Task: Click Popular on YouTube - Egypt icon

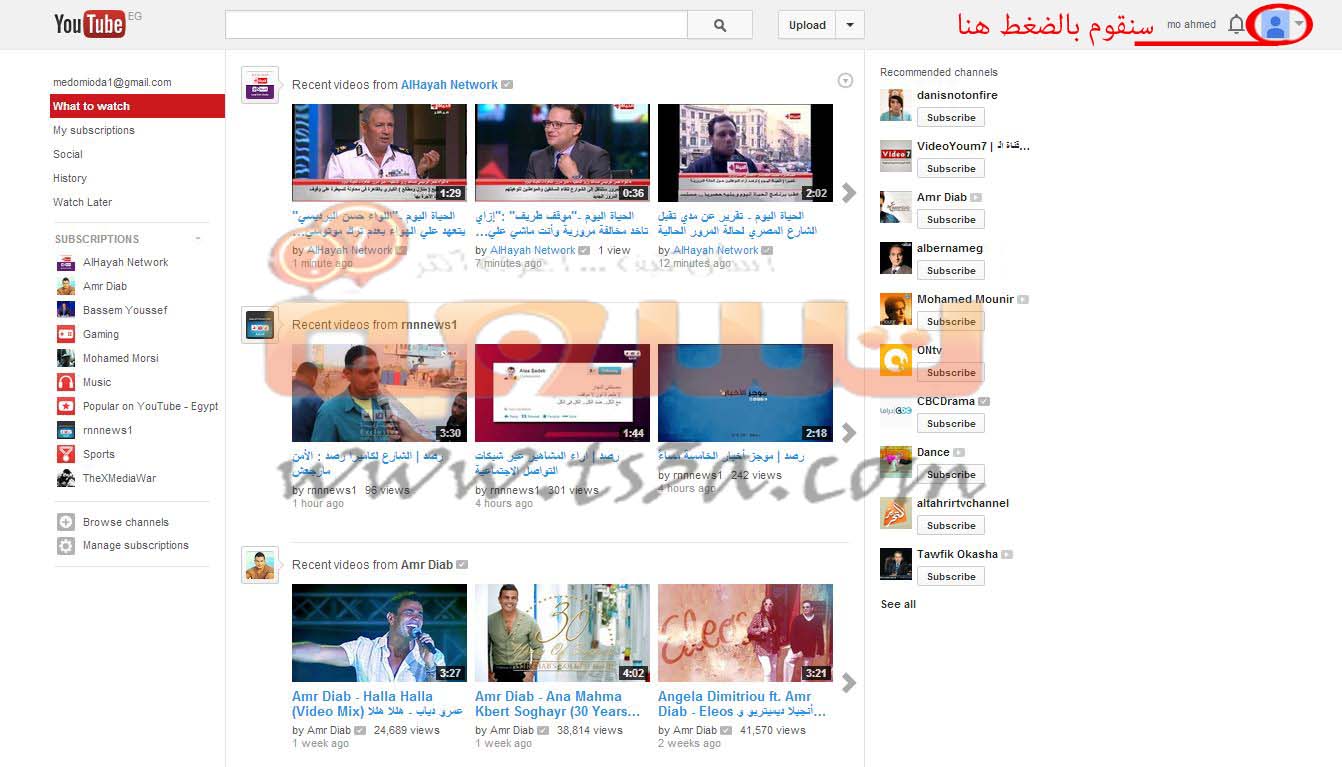Action: point(65,406)
